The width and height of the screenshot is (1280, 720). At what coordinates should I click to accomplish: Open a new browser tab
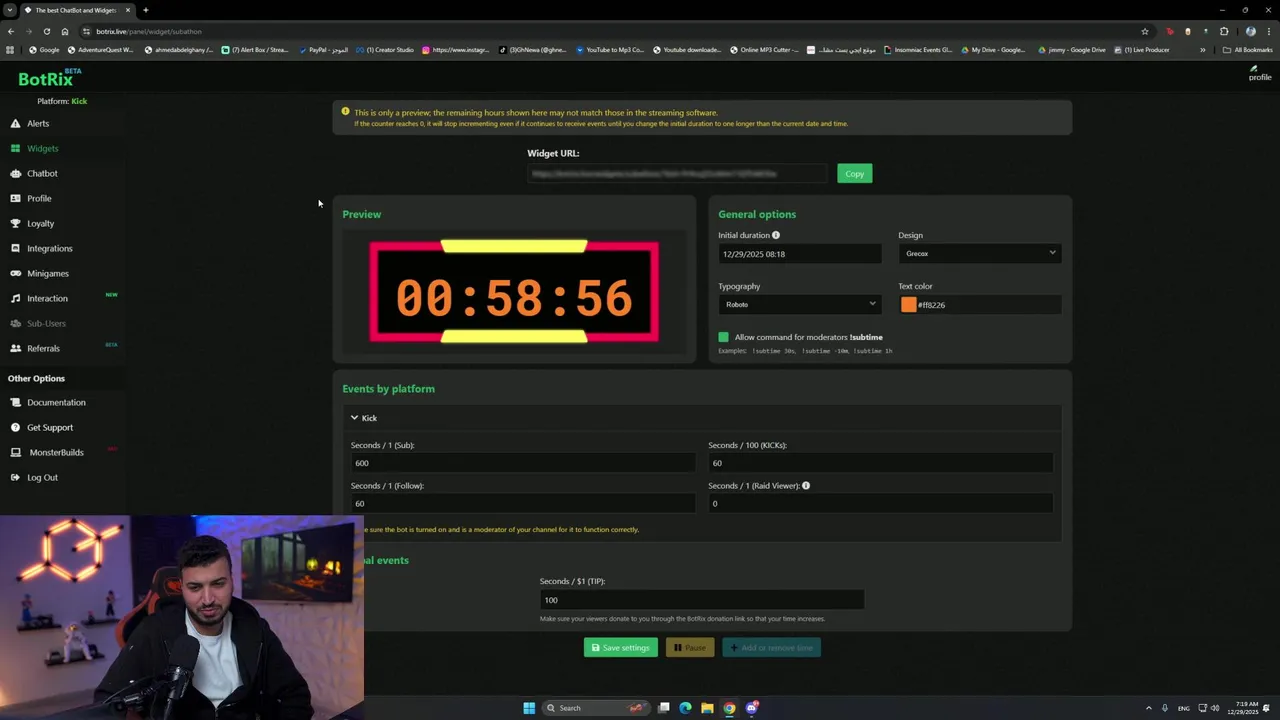tap(146, 10)
